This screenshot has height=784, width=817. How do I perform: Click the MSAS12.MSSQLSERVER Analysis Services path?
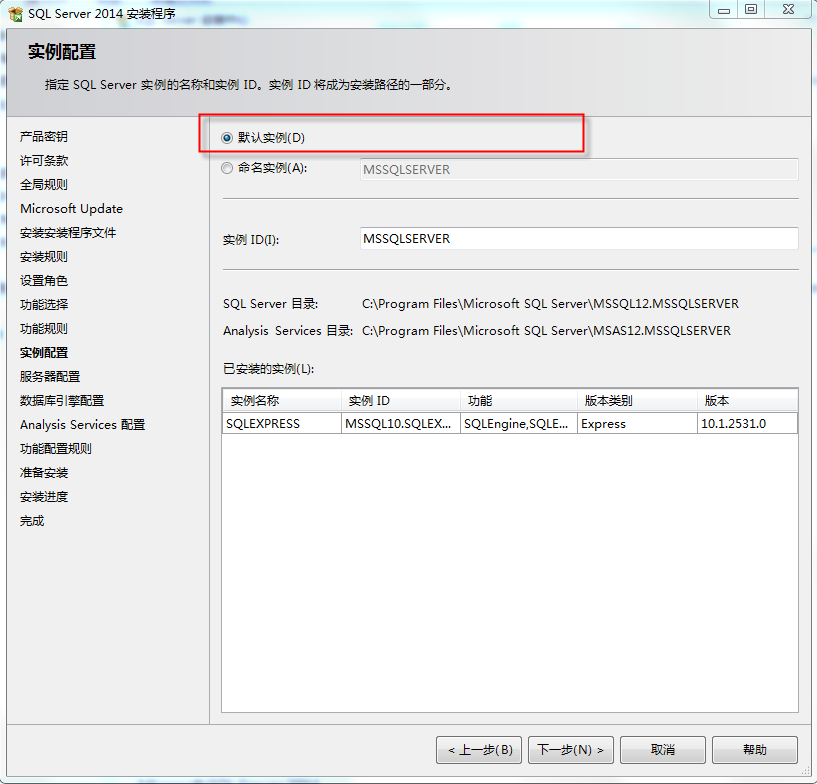tap(546, 331)
